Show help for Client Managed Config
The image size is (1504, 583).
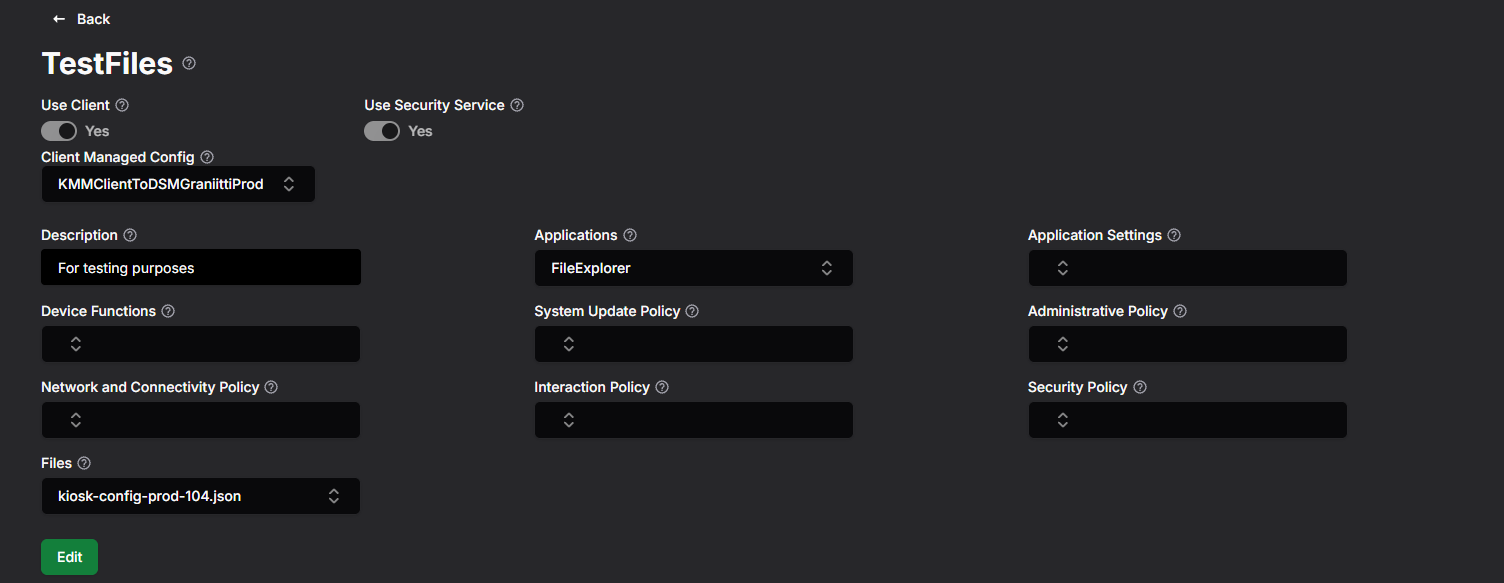tap(207, 157)
